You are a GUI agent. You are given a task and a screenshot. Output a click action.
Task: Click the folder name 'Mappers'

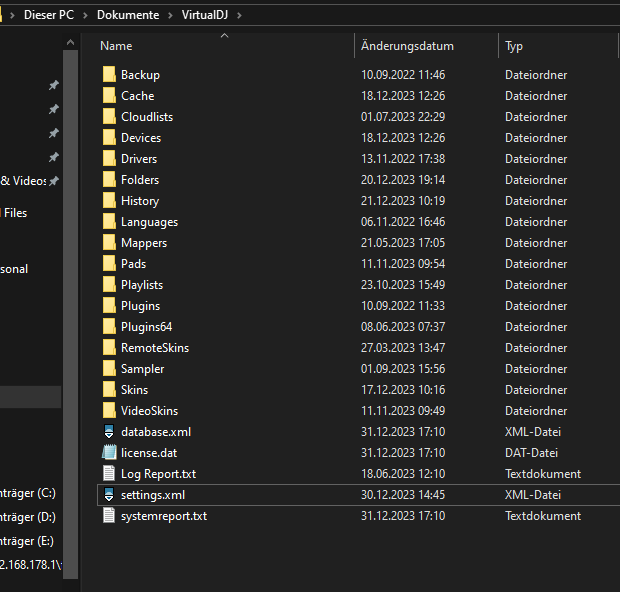[144, 243]
